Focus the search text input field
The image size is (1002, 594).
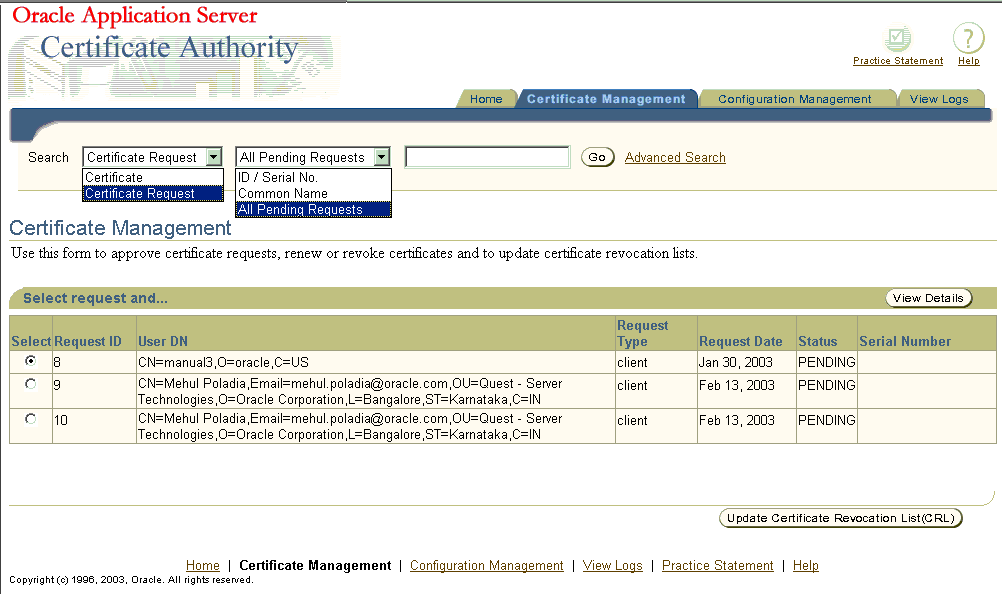487,157
